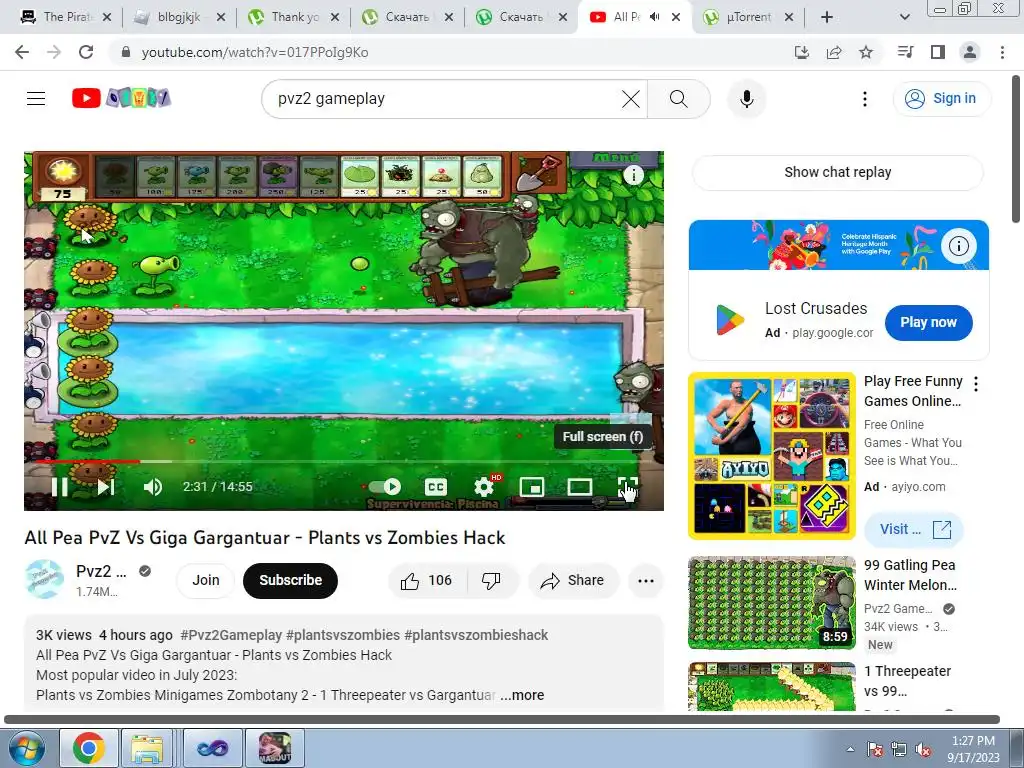This screenshot has width=1024, height=768.
Task: Go to YouTube home via logo
Action: coord(121,98)
